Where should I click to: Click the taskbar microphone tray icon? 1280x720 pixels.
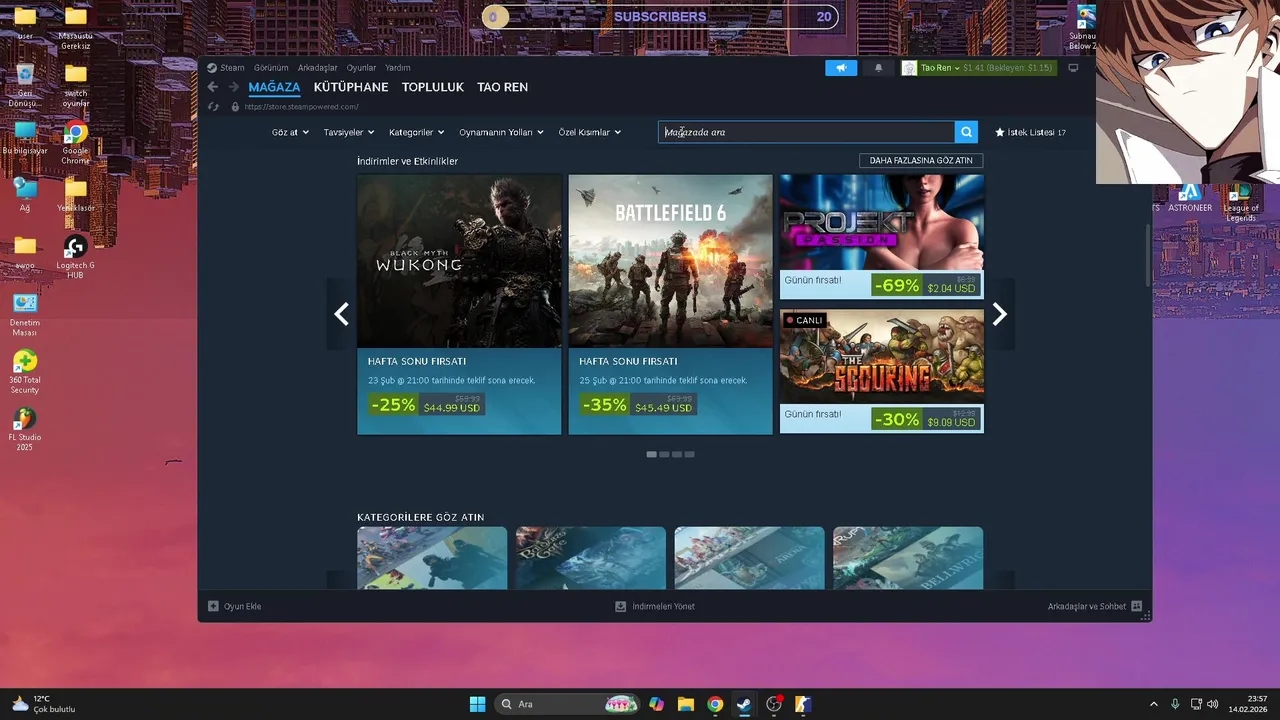[x=1175, y=704]
